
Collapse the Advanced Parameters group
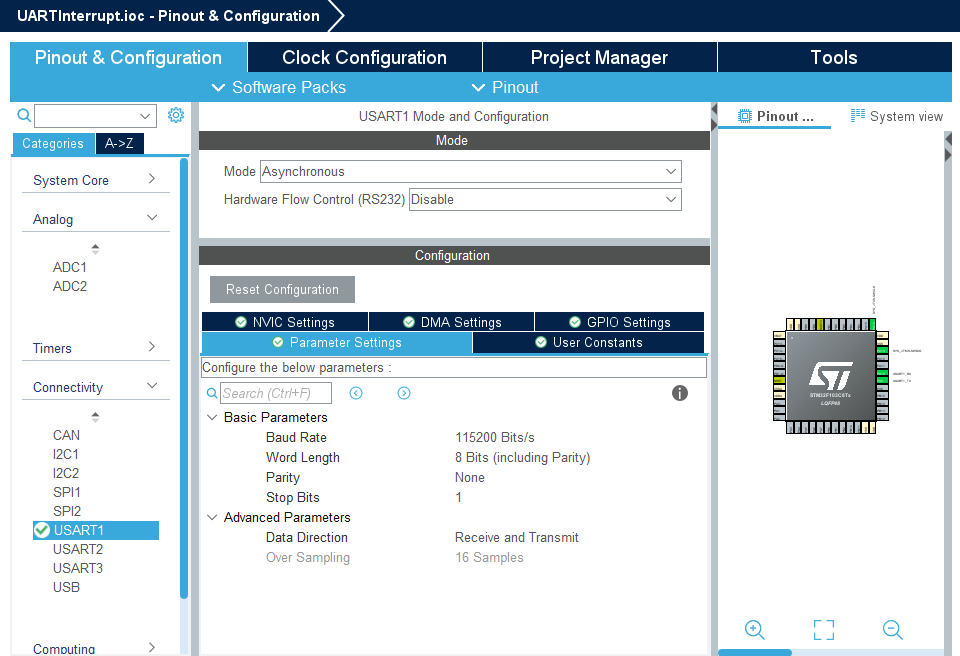coord(212,517)
